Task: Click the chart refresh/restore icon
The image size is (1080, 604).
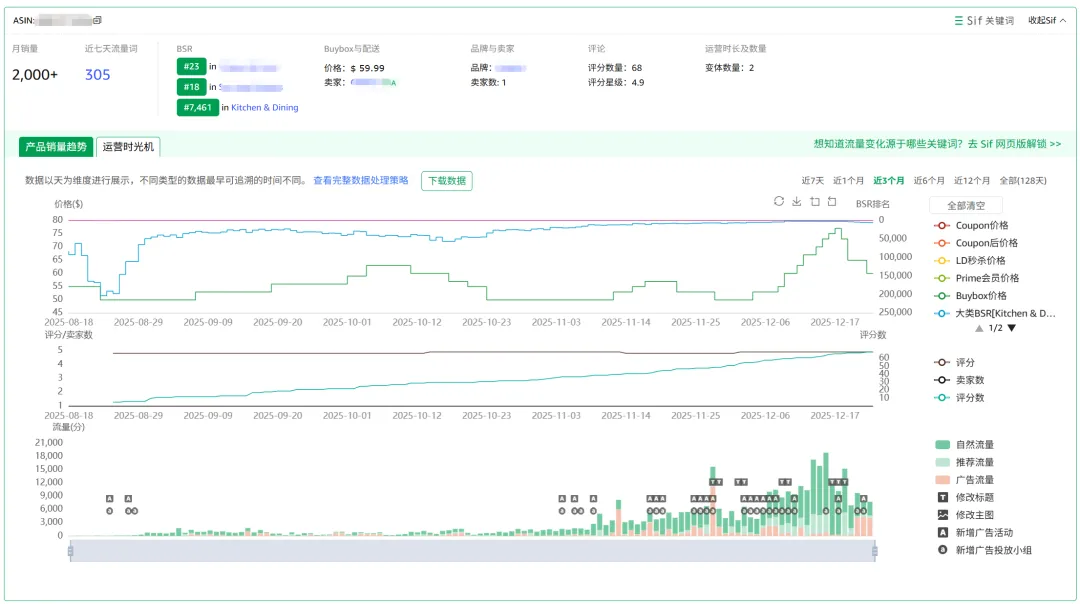Action: [779, 201]
